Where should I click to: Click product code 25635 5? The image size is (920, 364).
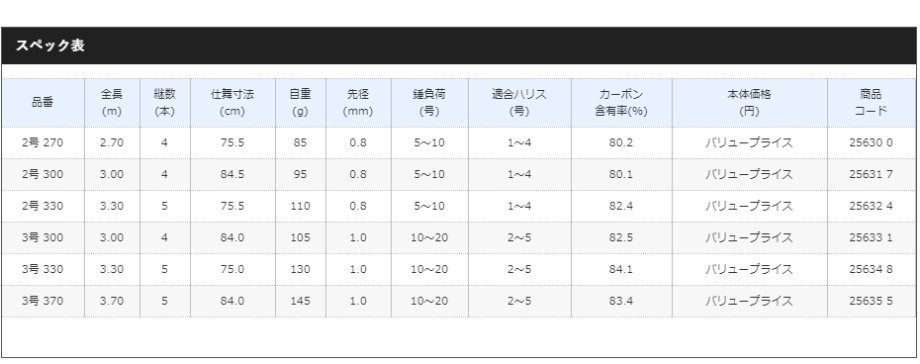tap(871, 301)
